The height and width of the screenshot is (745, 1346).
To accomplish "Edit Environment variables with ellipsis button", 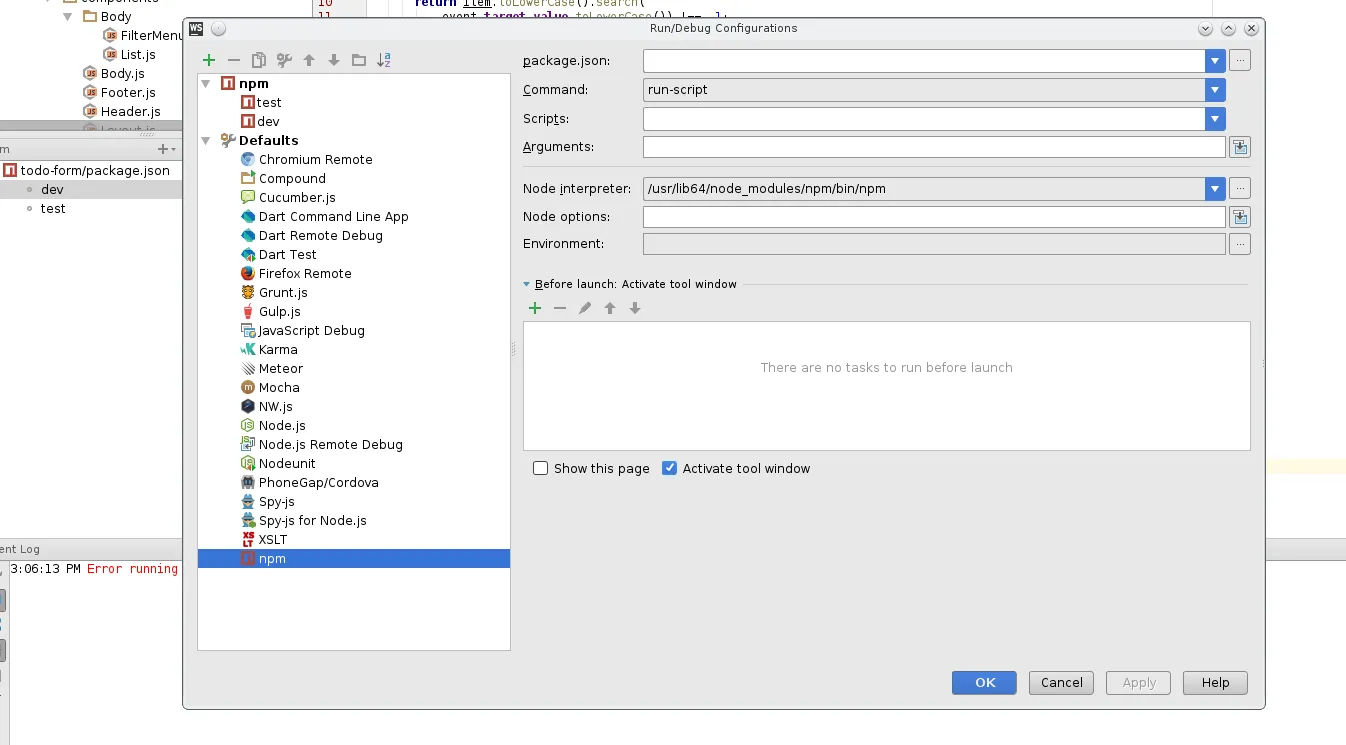I will [1240, 244].
